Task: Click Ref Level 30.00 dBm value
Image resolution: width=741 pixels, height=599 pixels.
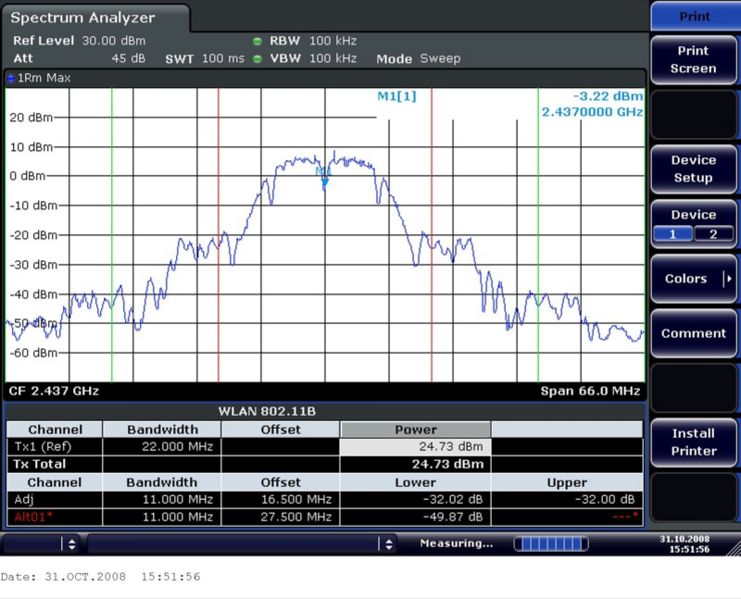Action: point(114,41)
